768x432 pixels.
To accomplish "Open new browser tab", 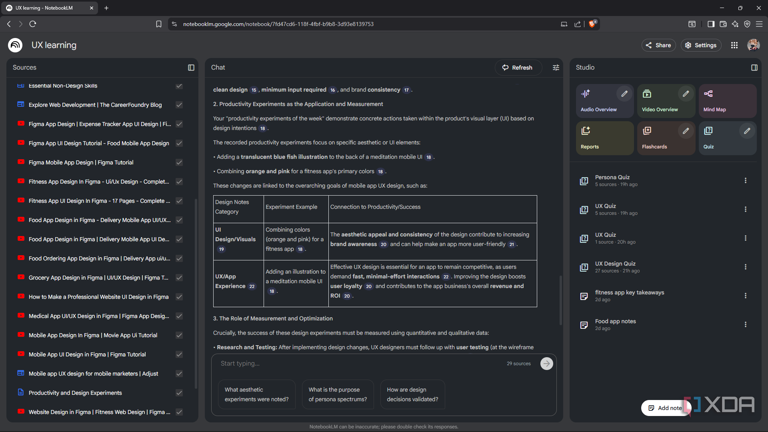I will tap(106, 8).
